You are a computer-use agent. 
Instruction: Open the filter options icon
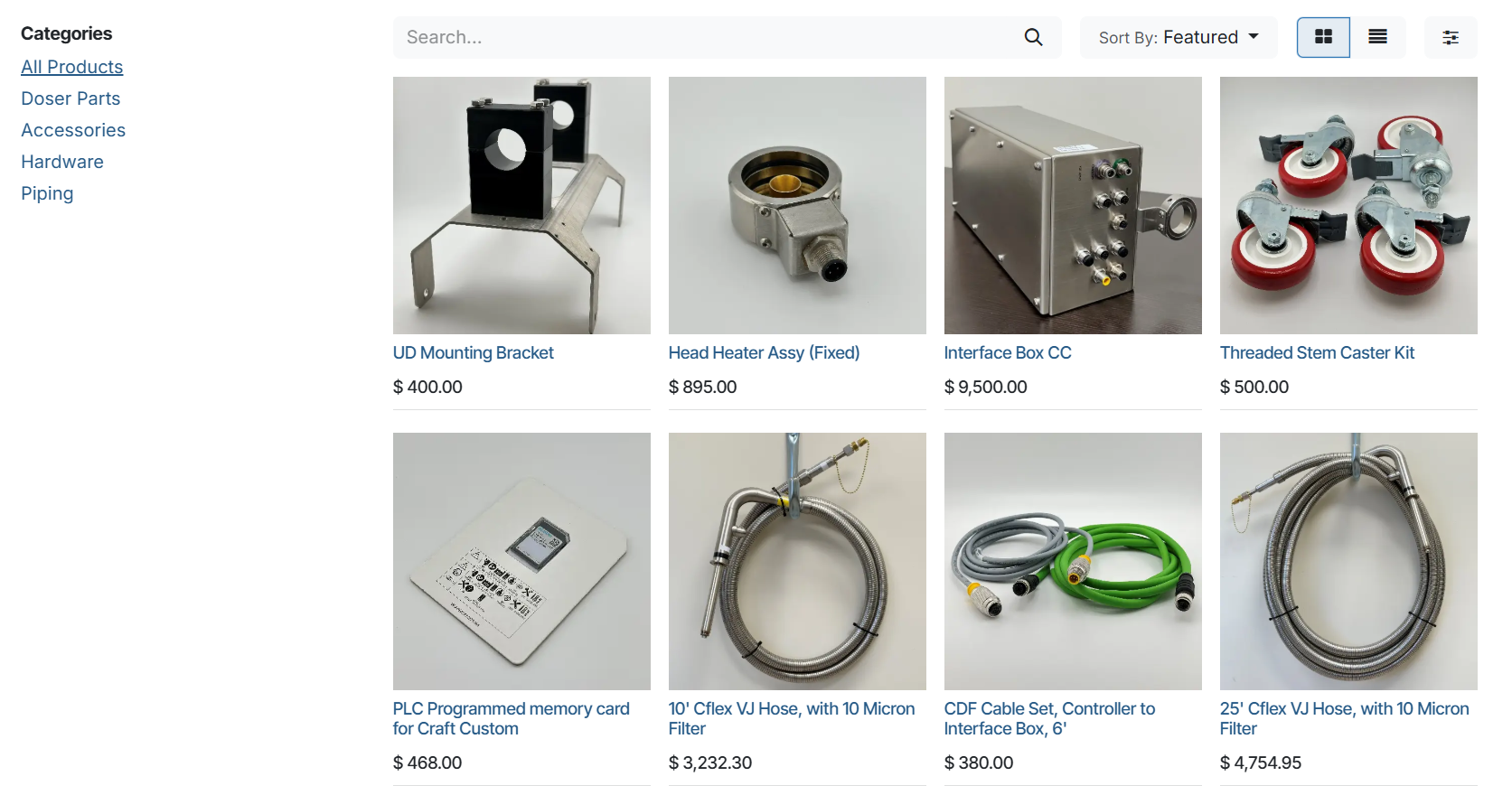click(1451, 37)
